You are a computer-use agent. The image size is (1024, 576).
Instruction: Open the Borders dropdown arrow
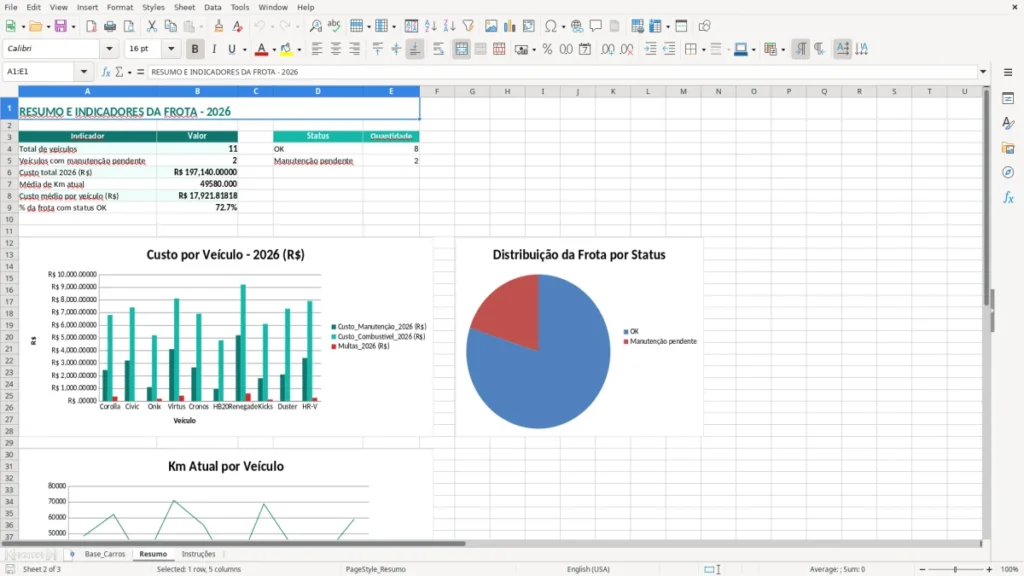[x=703, y=50]
